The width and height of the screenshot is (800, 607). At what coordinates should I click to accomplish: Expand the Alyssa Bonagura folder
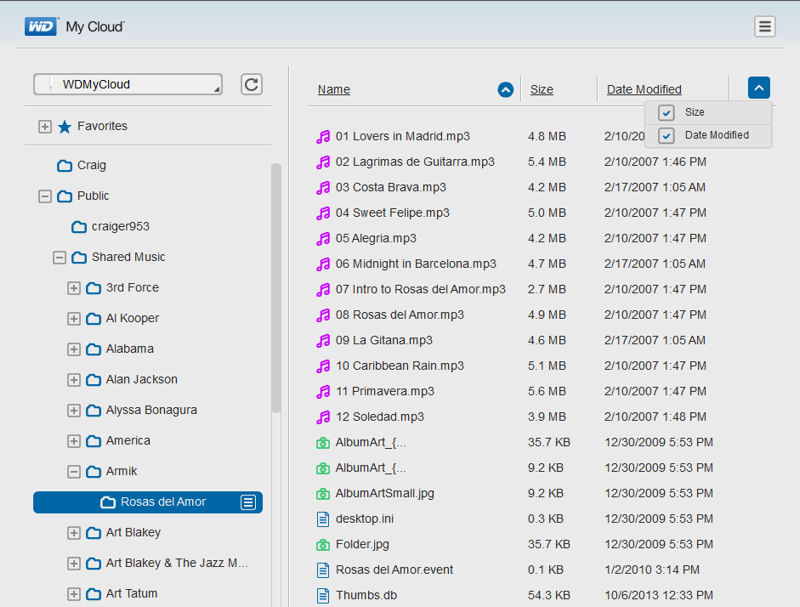(x=74, y=410)
